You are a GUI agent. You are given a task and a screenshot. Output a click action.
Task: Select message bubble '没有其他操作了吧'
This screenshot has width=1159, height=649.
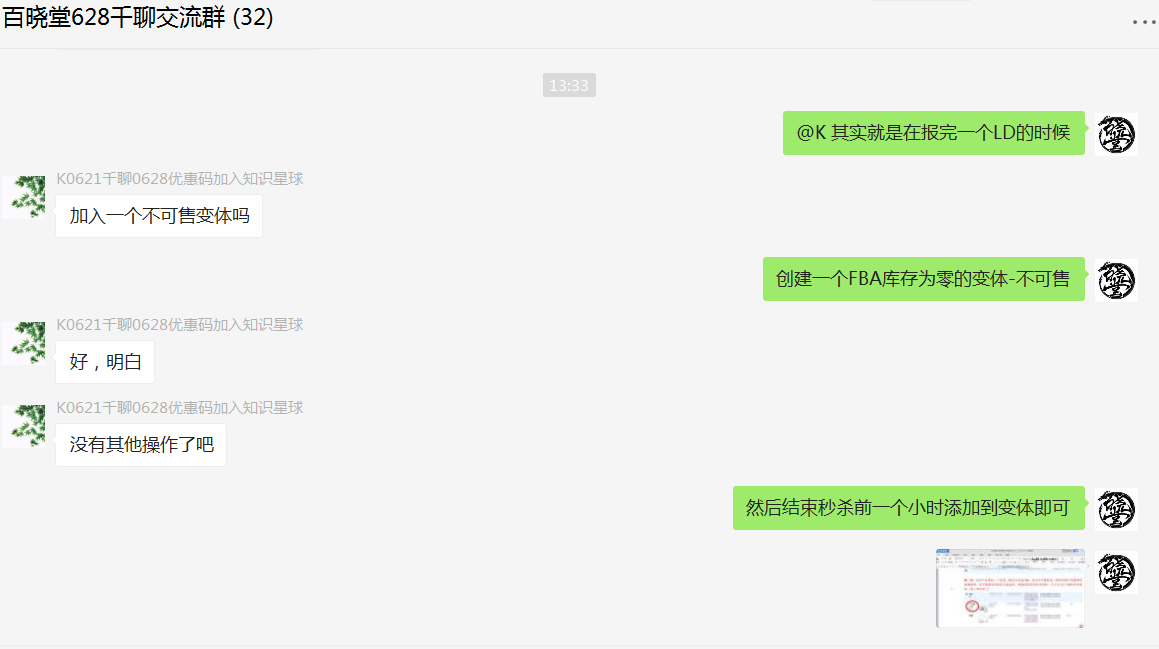141,445
